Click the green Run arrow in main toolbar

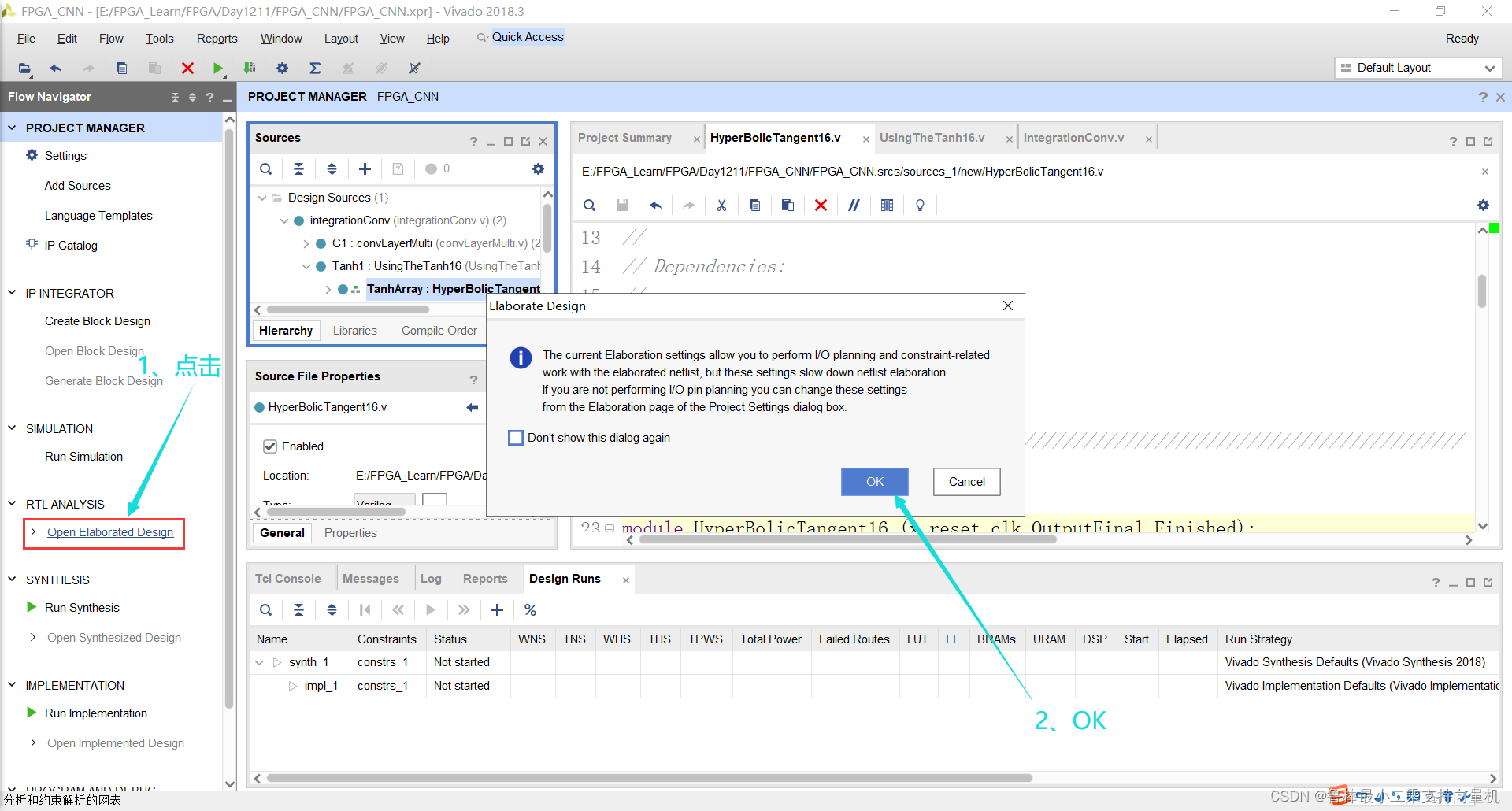pos(218,69)
